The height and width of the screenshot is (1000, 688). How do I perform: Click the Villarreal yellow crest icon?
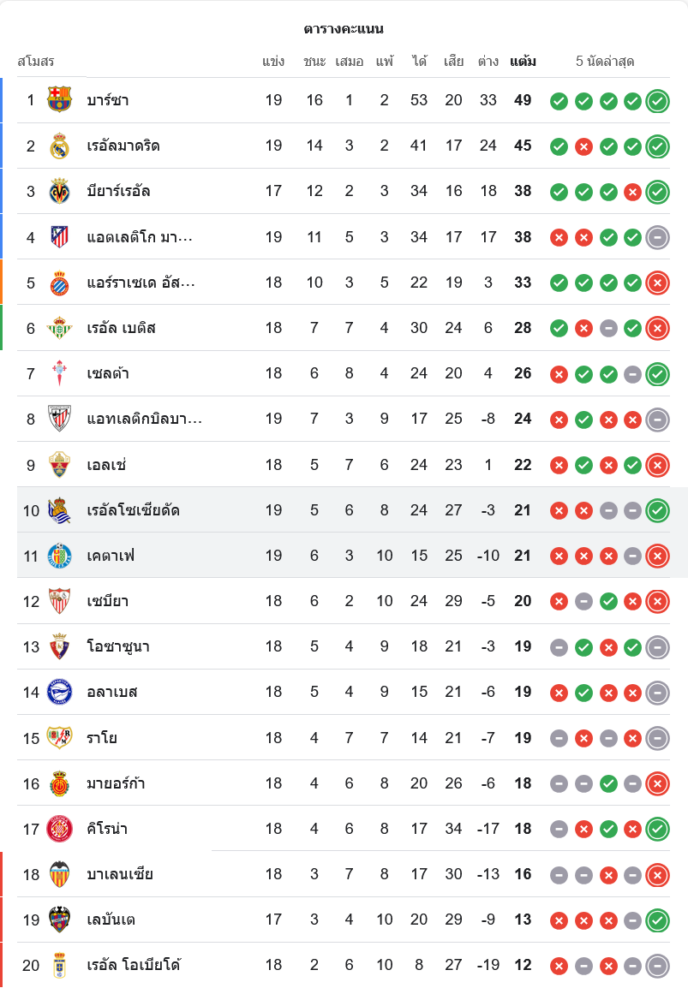(60, 191)
